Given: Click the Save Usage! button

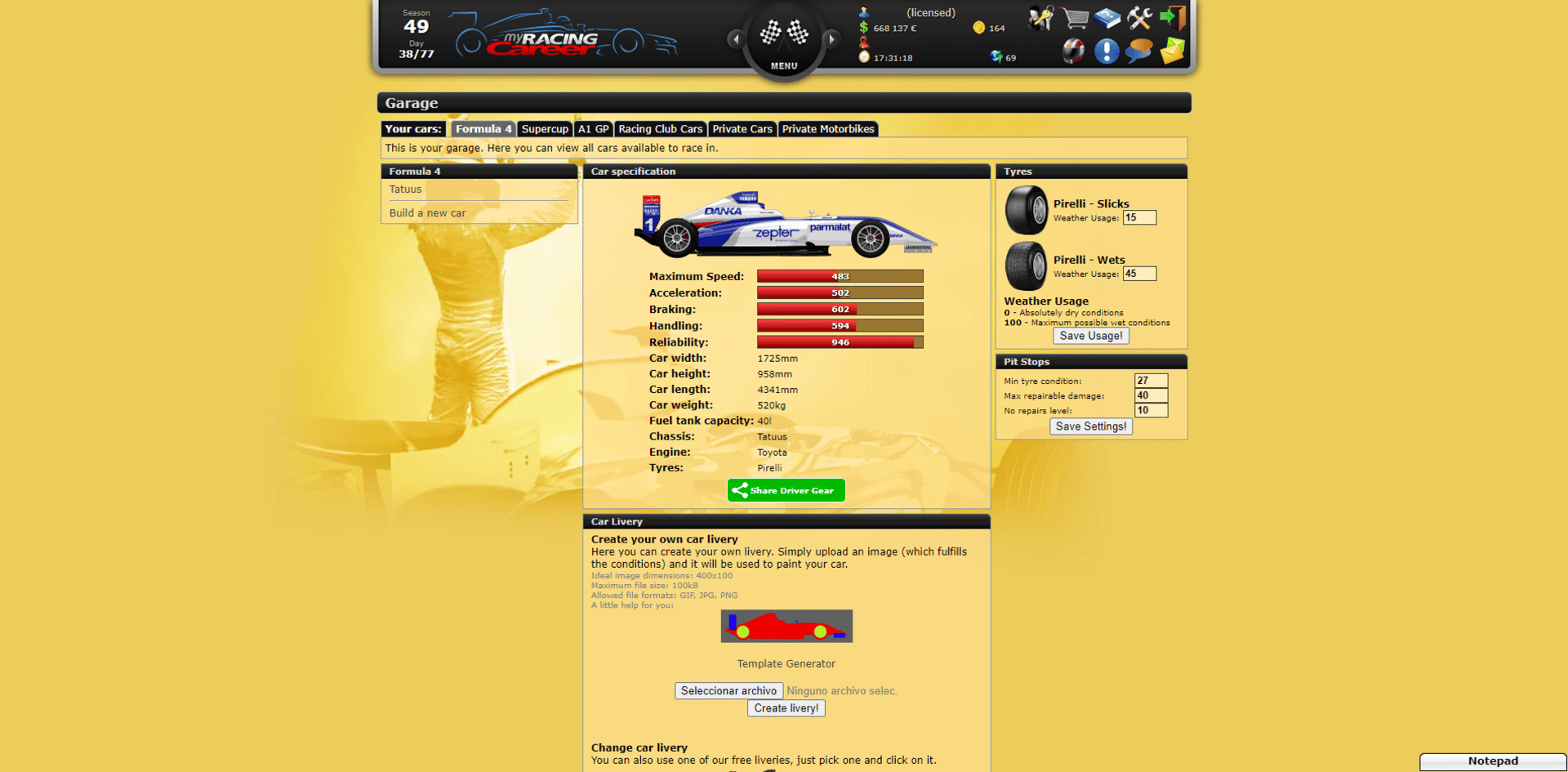Looking at the screenshot, I should (x=1091, y=336).
